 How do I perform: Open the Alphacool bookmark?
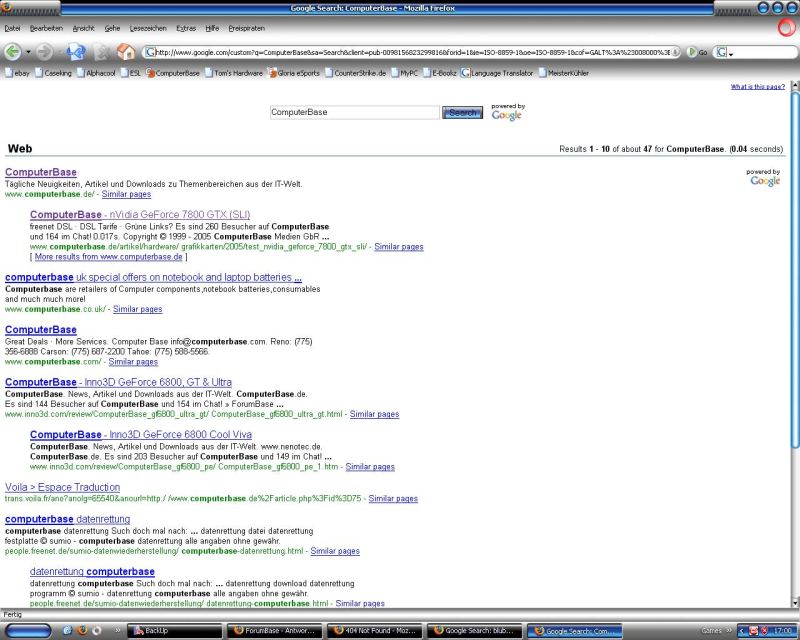coord(96,73)
